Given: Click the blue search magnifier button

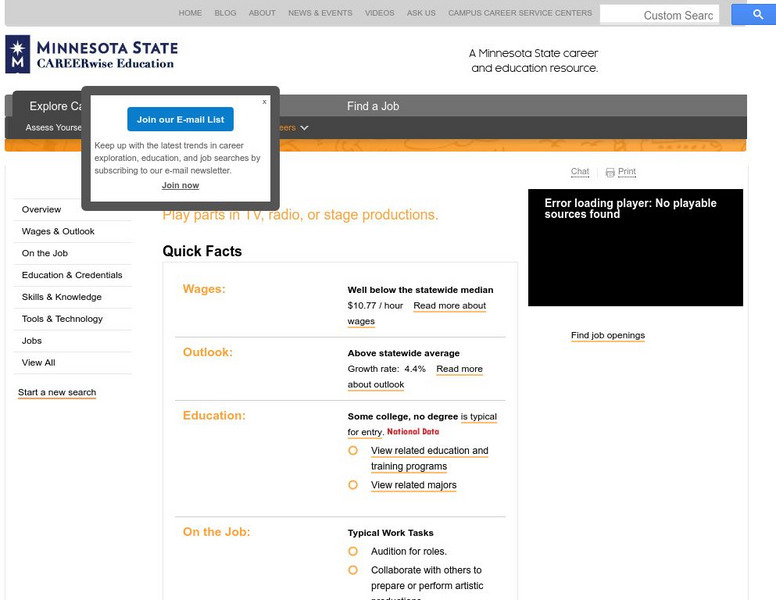Looking at the screenshot, I should (x=757, y=14).
